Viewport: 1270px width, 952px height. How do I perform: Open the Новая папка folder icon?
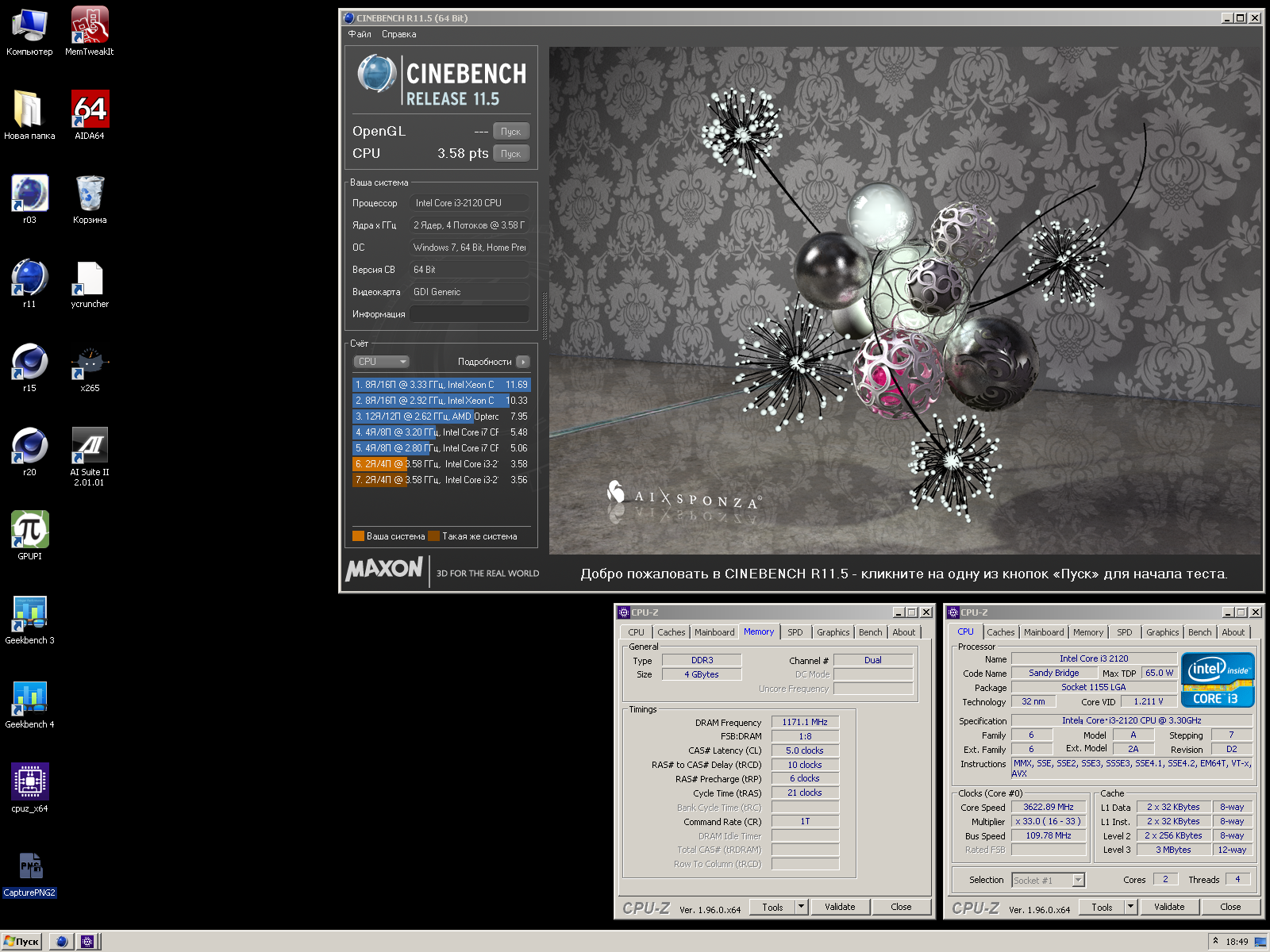[x=29, y=116]
